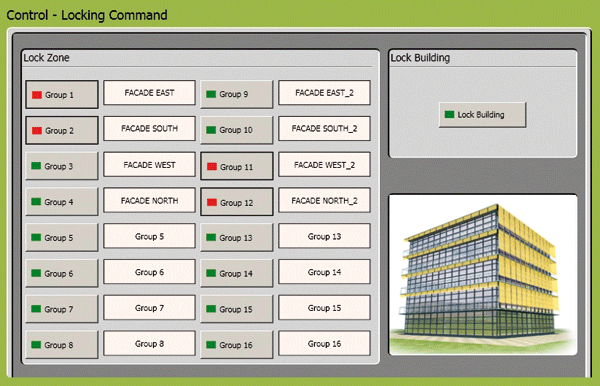
Task: Click the red indicator on Group 12
Action: (212, 202)
